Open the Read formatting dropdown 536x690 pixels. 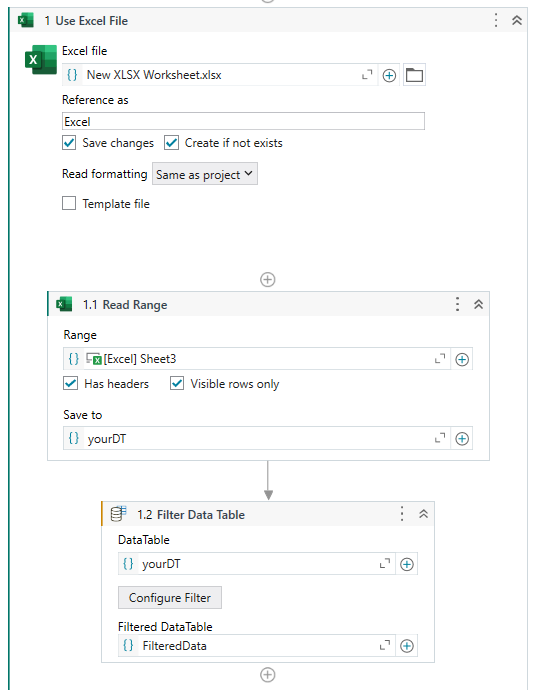click(x=205, y=174)
